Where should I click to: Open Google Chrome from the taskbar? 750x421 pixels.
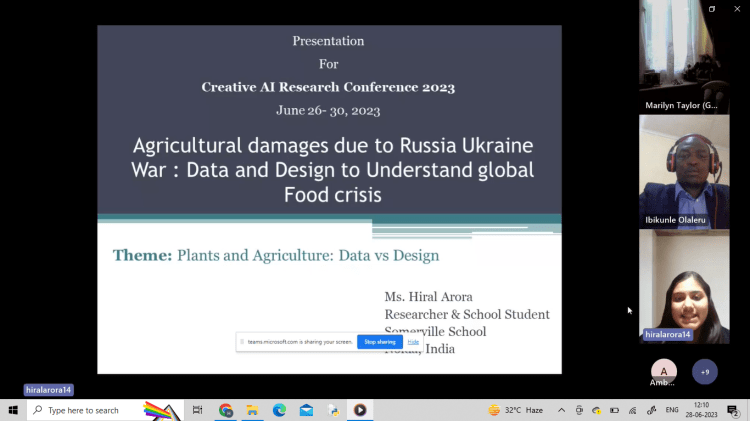(226, 410)
